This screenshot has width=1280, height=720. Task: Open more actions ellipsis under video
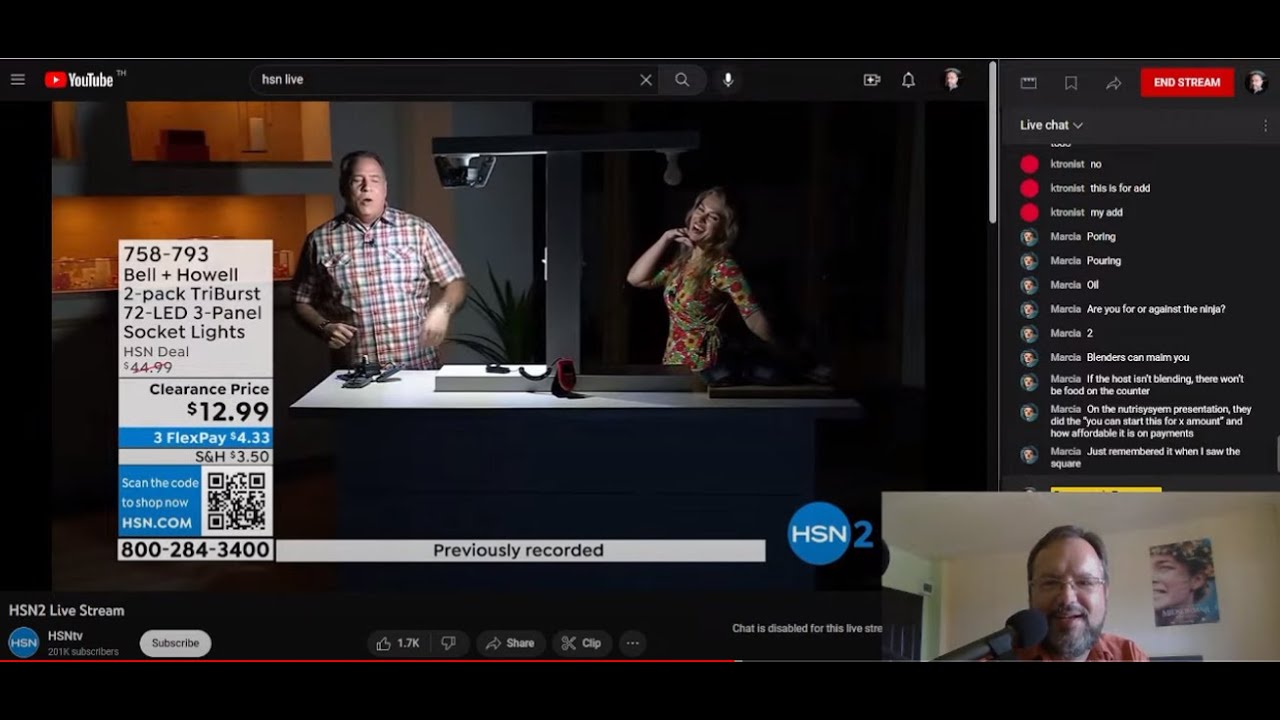(632, 643)
